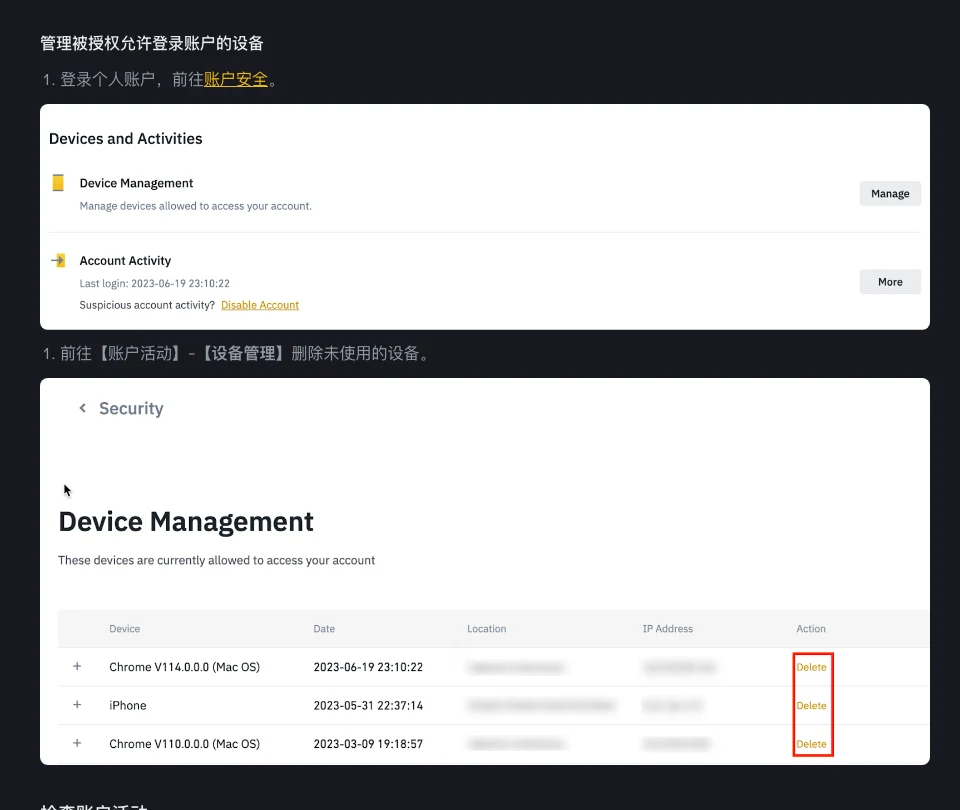The image size is (960, 810).
Task: Click the Chrome V110.0.0.0 (Mac OS) device name
Action: point(184,744)
